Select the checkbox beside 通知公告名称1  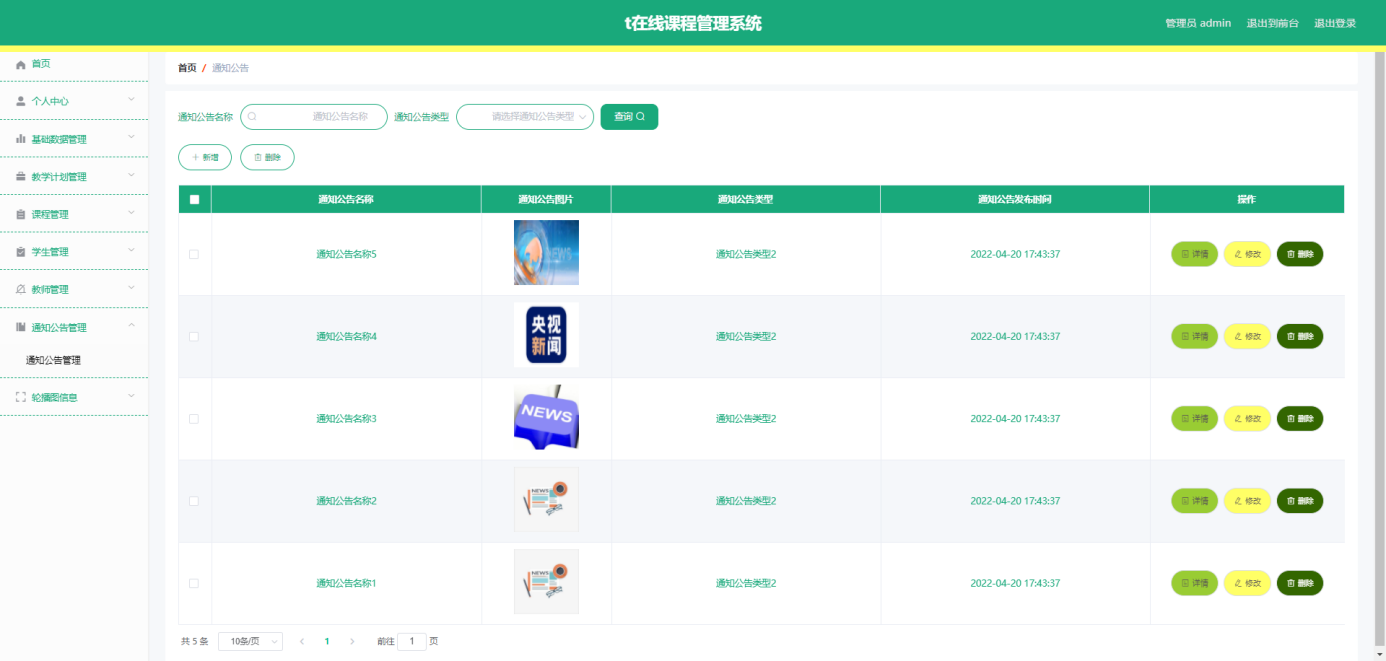tap(194, 582)
